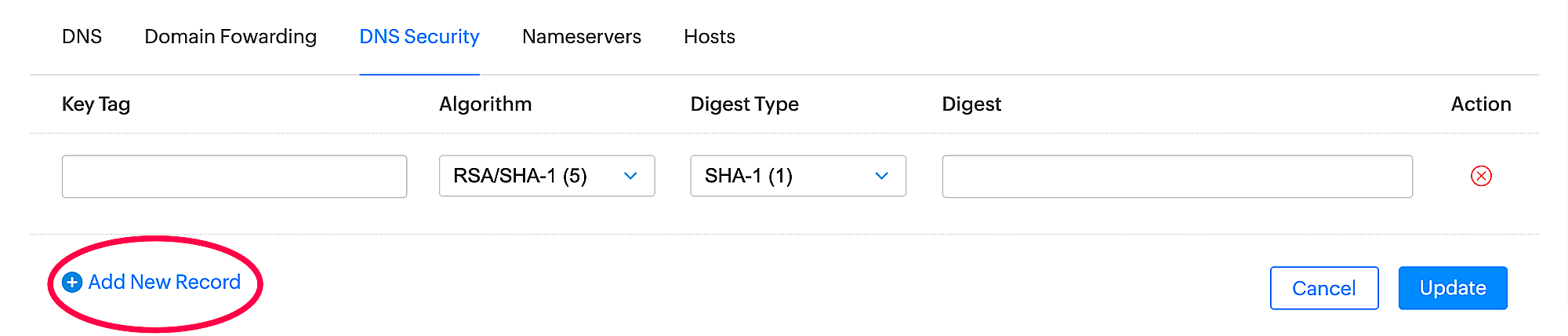Viewport: 1568px width, 336px height.
Task: Click the Digest Type column header
Action: point(745,104)
